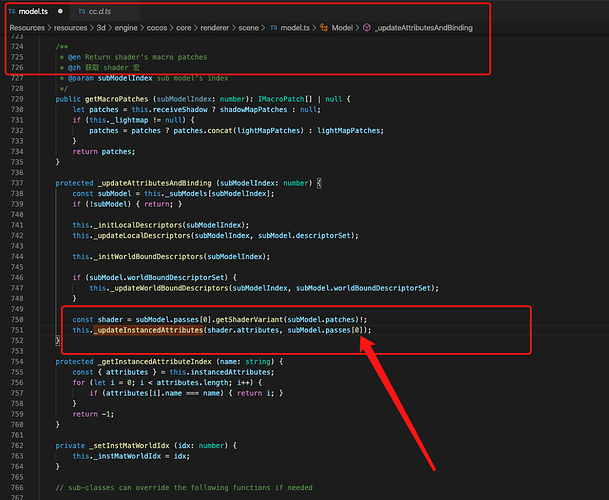
Task: Click getShaderVariant in line 750
Action: [x=249, y=320]
